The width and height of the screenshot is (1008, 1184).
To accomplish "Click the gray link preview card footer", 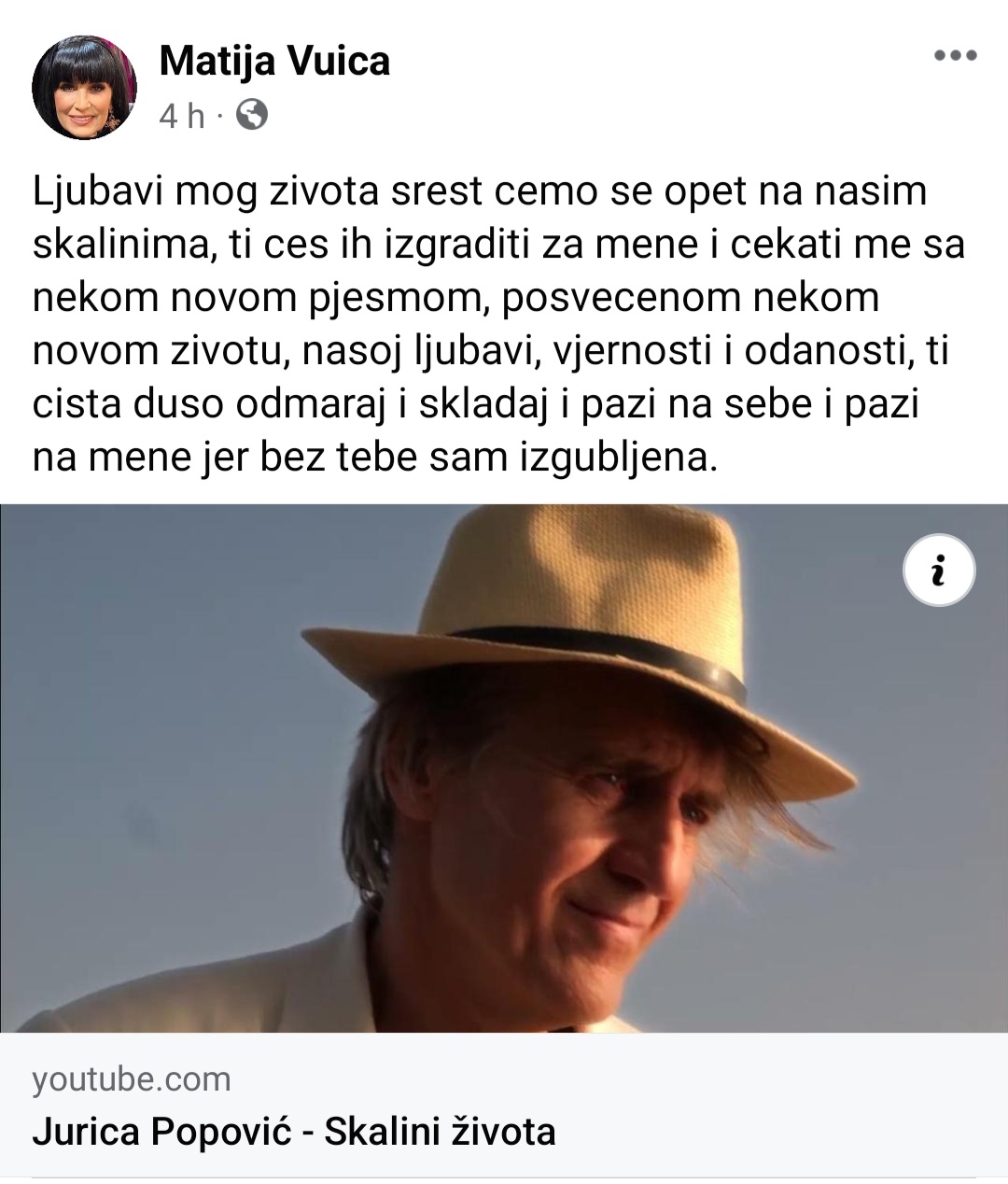I will click(504, 1105).
